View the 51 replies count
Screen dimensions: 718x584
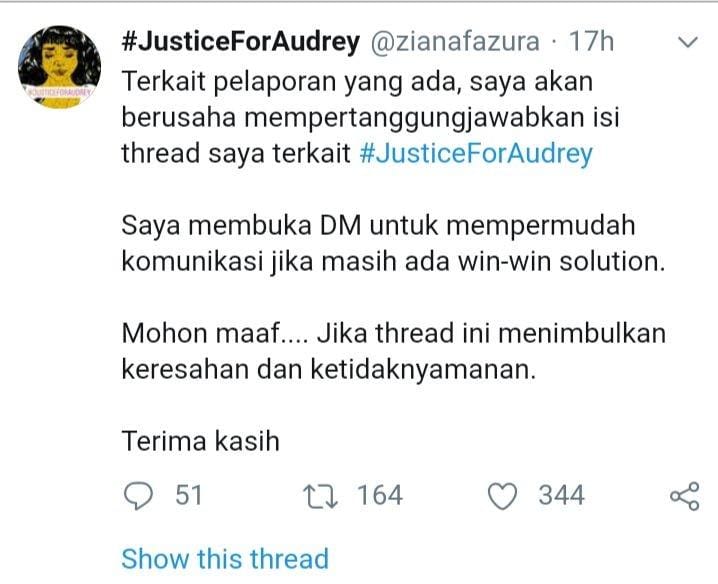tap(189, 496)
